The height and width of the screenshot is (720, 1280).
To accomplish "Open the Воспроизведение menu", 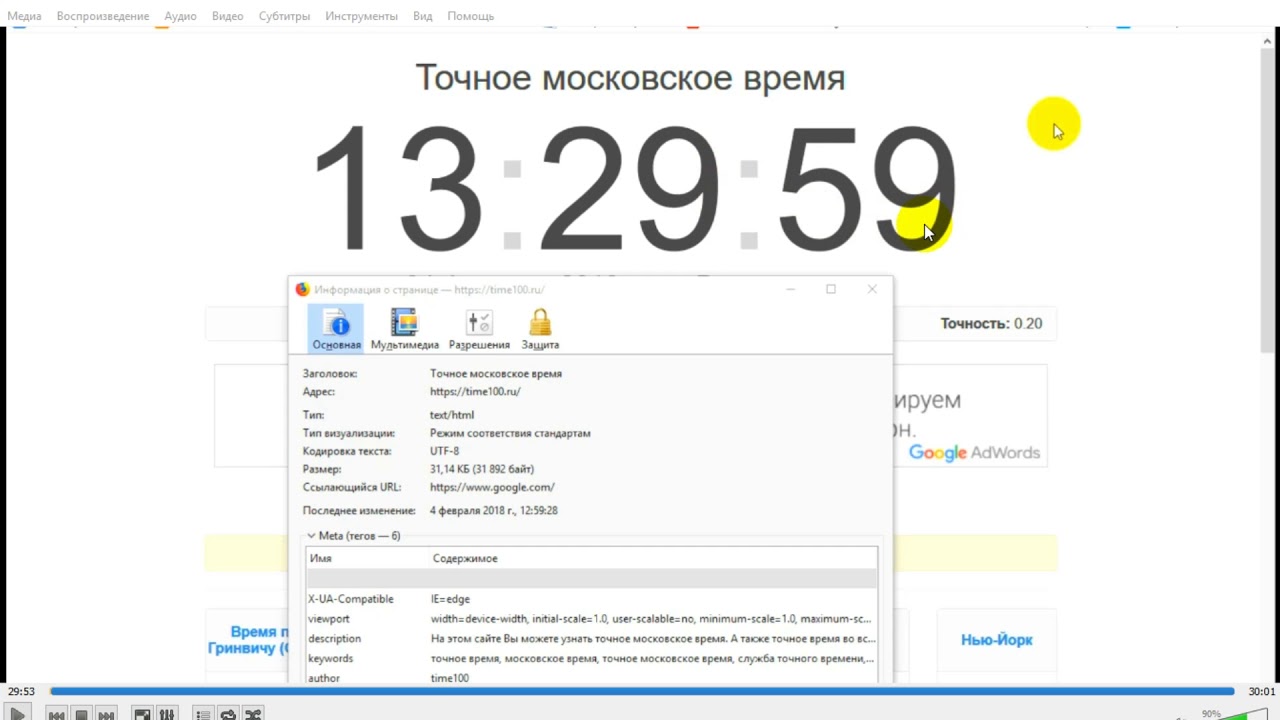I will [103, 16].
